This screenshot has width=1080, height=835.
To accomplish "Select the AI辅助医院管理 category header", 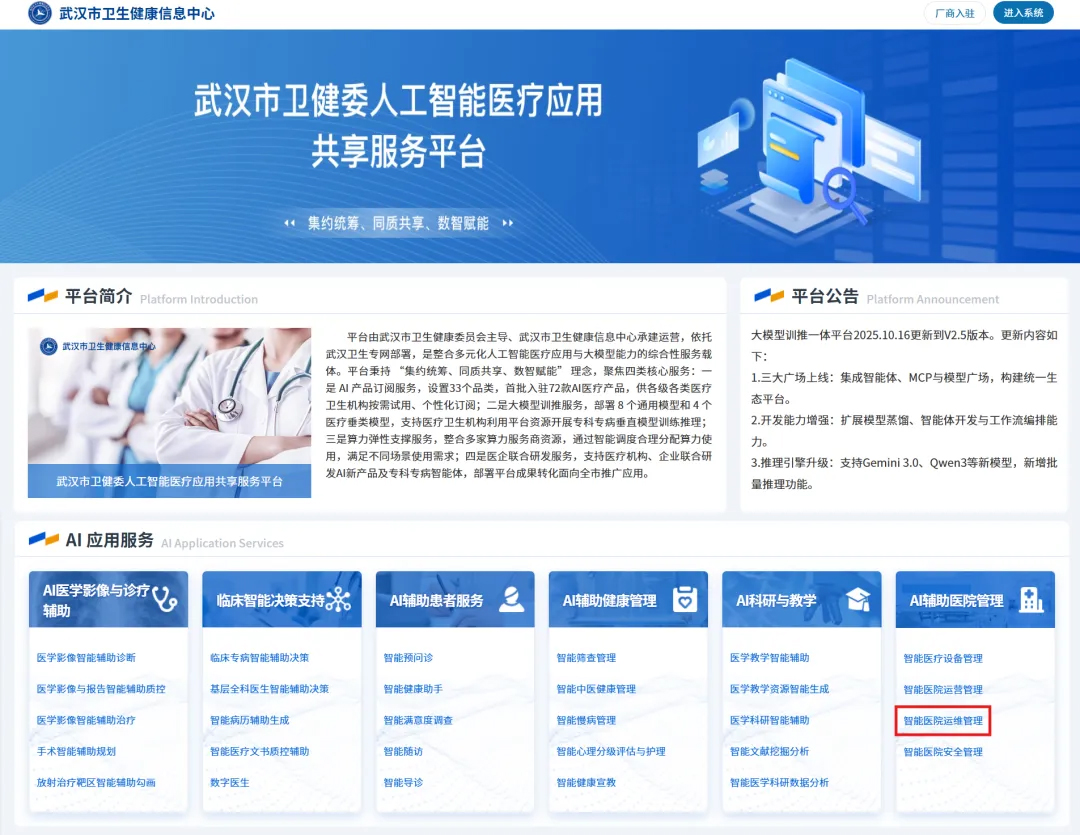I will point(956,600).
